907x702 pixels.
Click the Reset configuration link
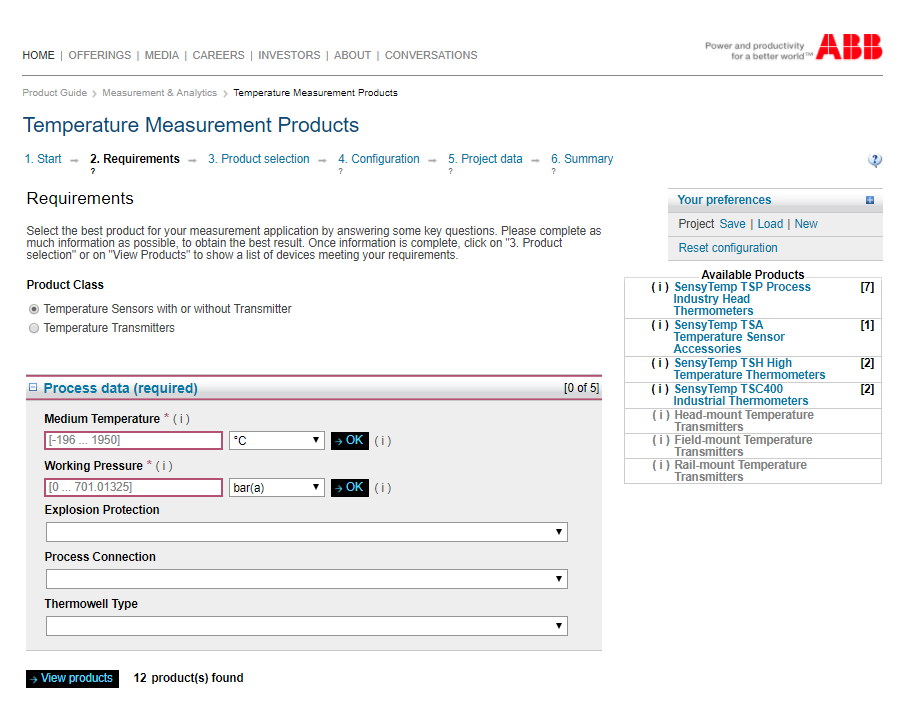(728, 248)
